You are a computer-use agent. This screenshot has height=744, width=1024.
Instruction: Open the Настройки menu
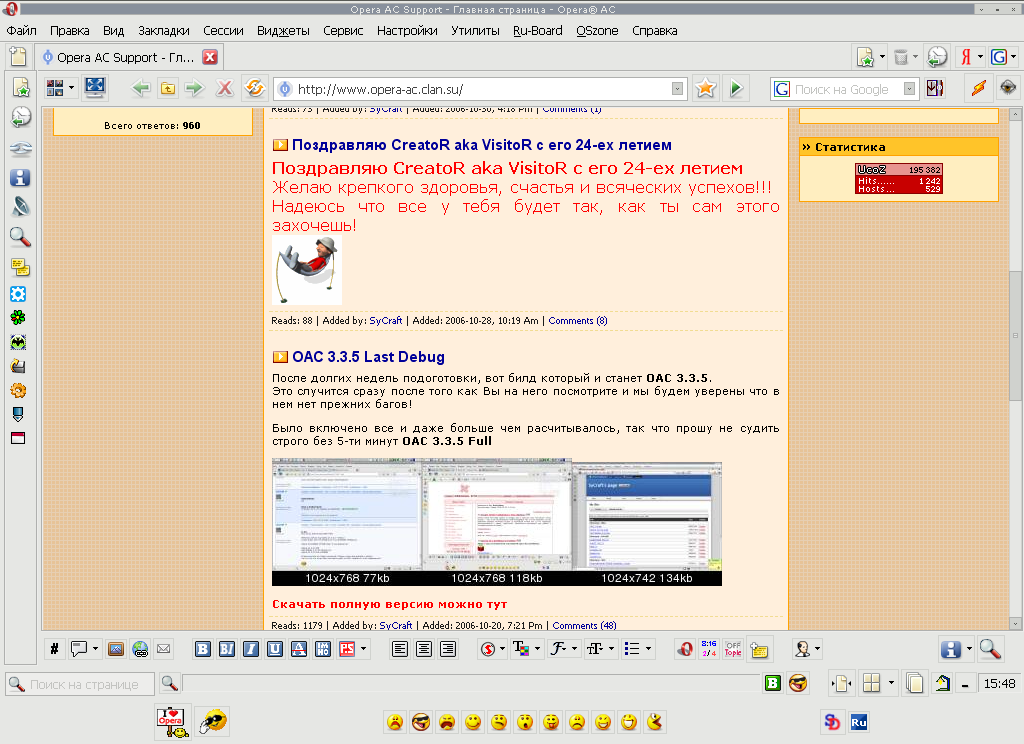coord(407,31)
